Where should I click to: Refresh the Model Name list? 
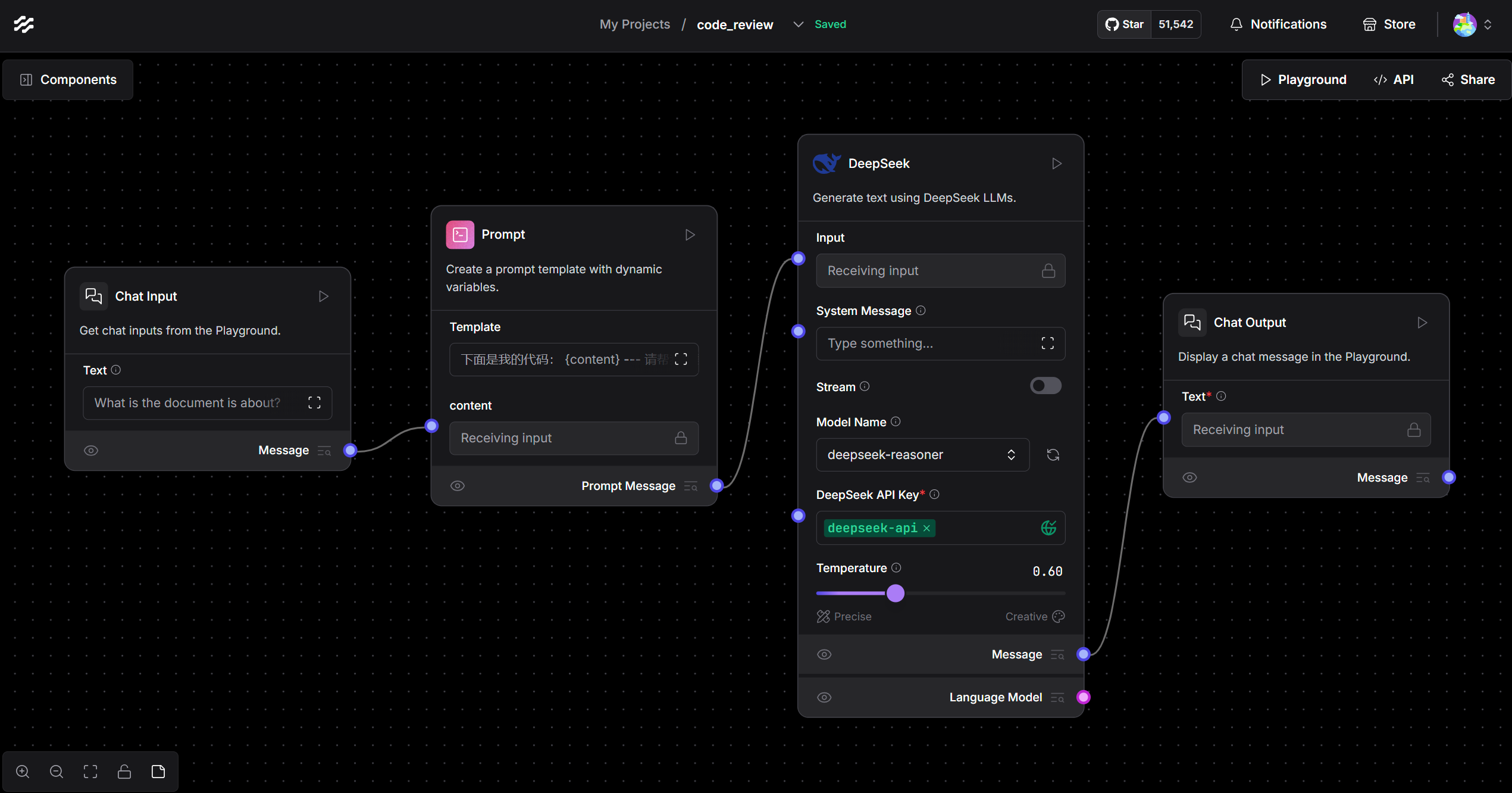click(x=1053, y=455)
